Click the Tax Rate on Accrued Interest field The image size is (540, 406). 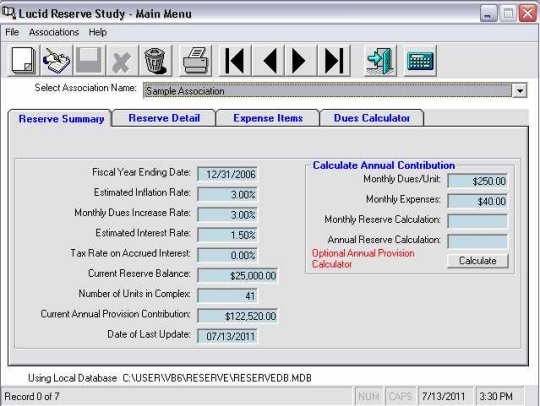pyautogui.click(x=227, y=255)
